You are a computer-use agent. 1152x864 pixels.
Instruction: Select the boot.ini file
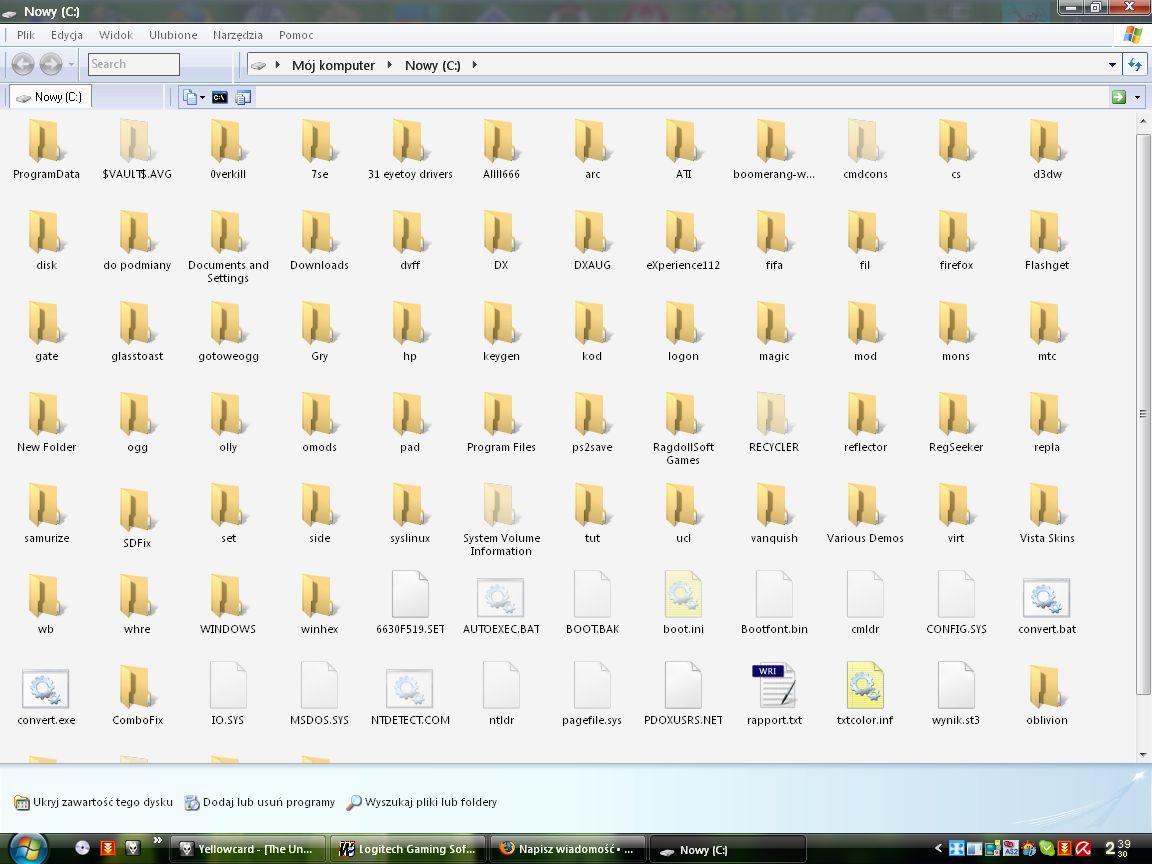pos(683,604)
